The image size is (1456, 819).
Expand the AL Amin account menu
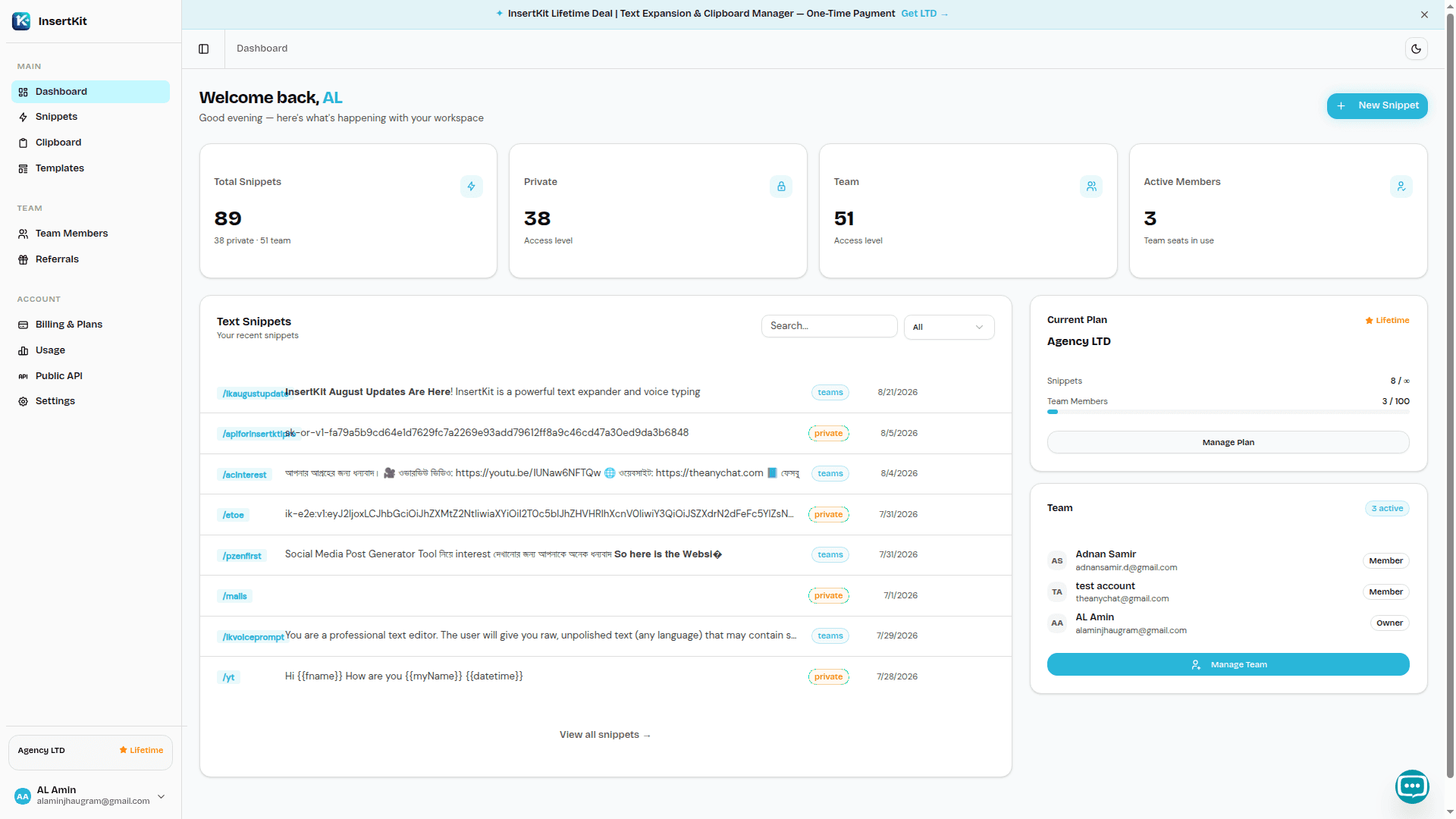click(x=161, y=796)
